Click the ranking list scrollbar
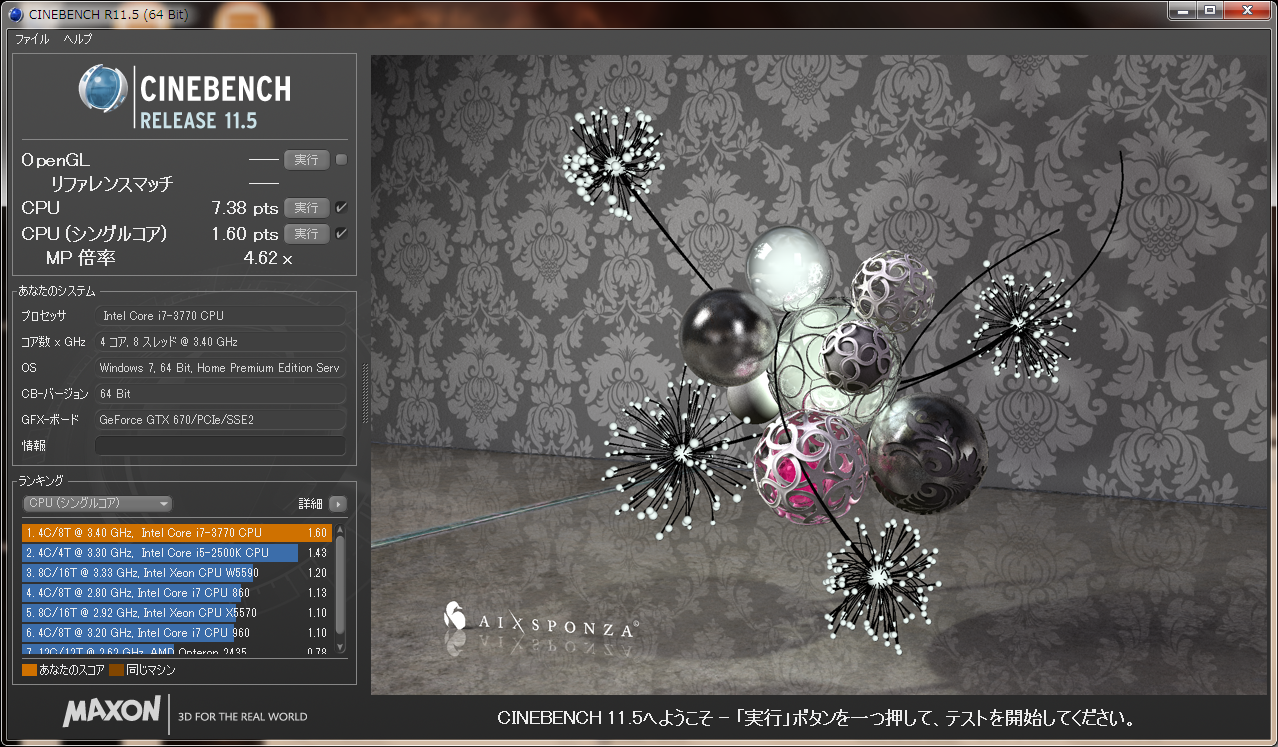Image resolution: width=1278 pixels, height=747 pixels. pyautogui.click(x=340, y=585)
